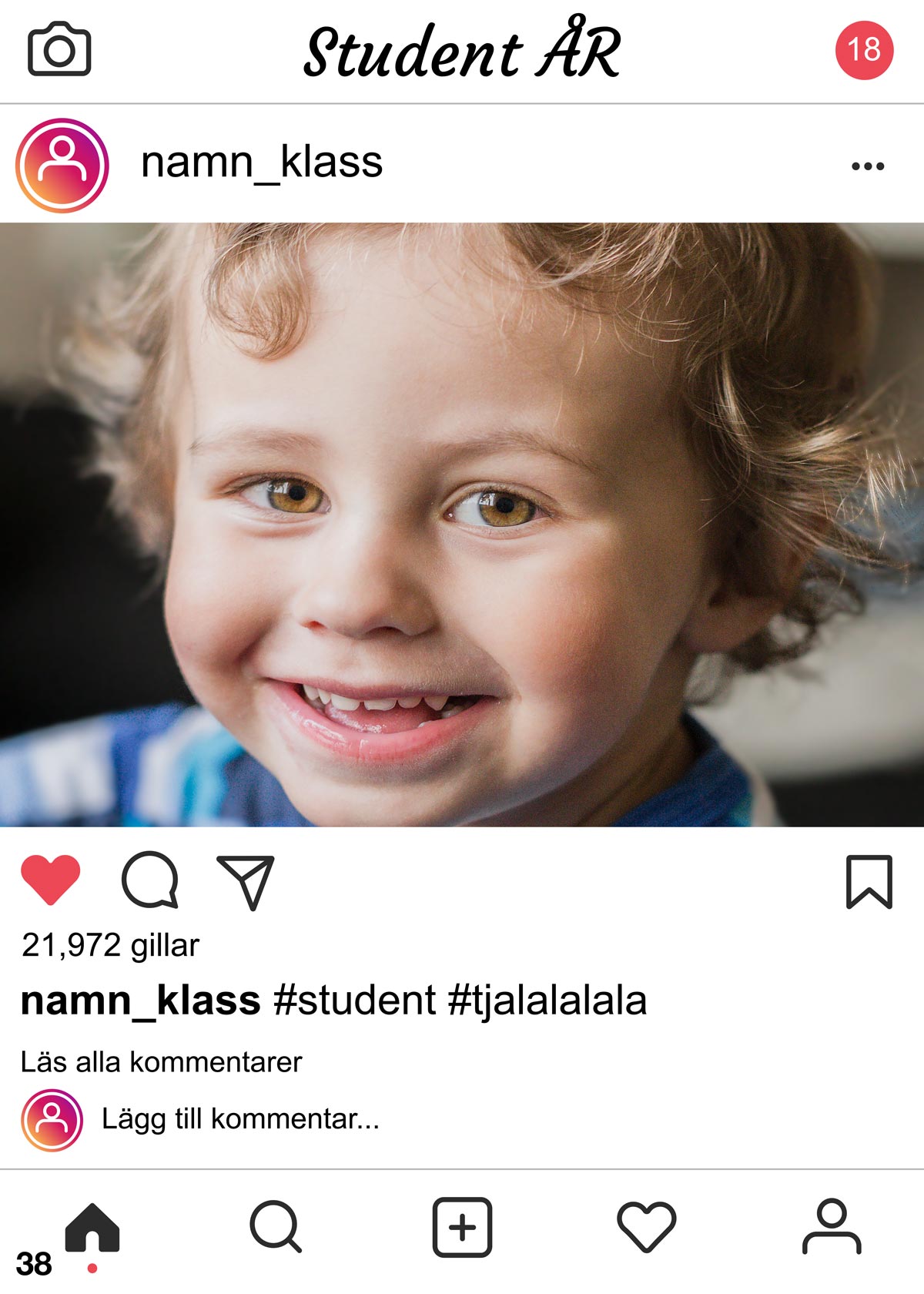Open namn_klass username in post header

click(x=262, y=163)
